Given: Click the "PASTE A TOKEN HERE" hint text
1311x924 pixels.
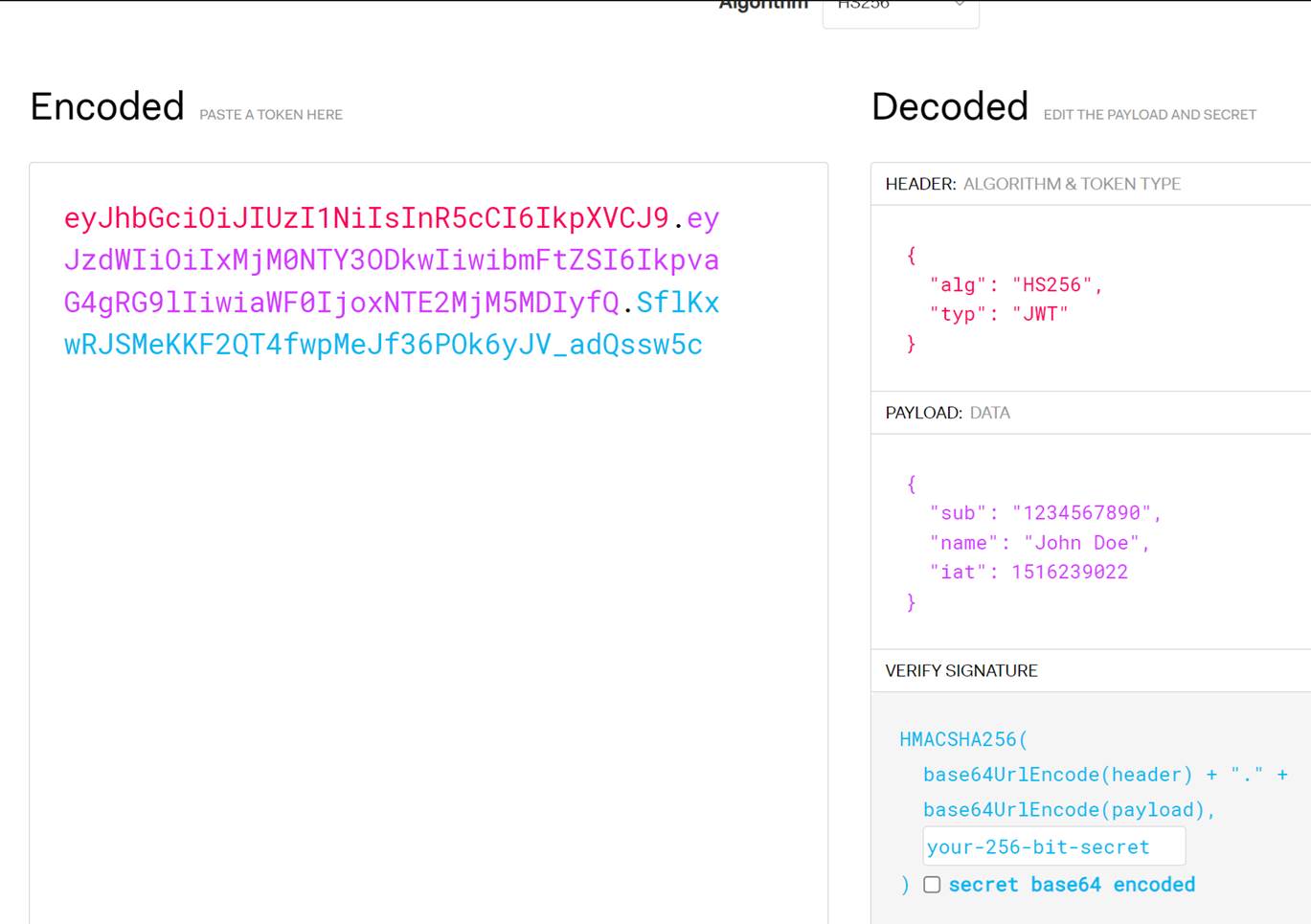Looking at the screenshot, I should [x=271, y=115].
